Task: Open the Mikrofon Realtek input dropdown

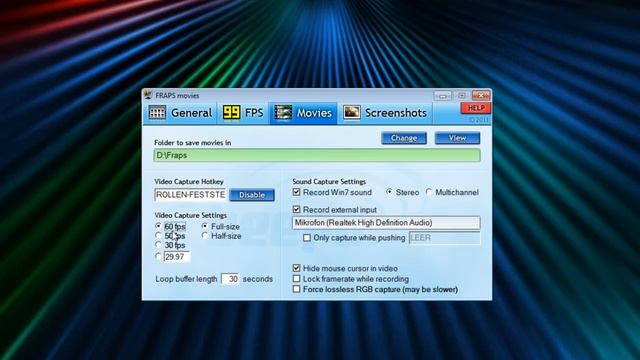Action: pos(386,222)
